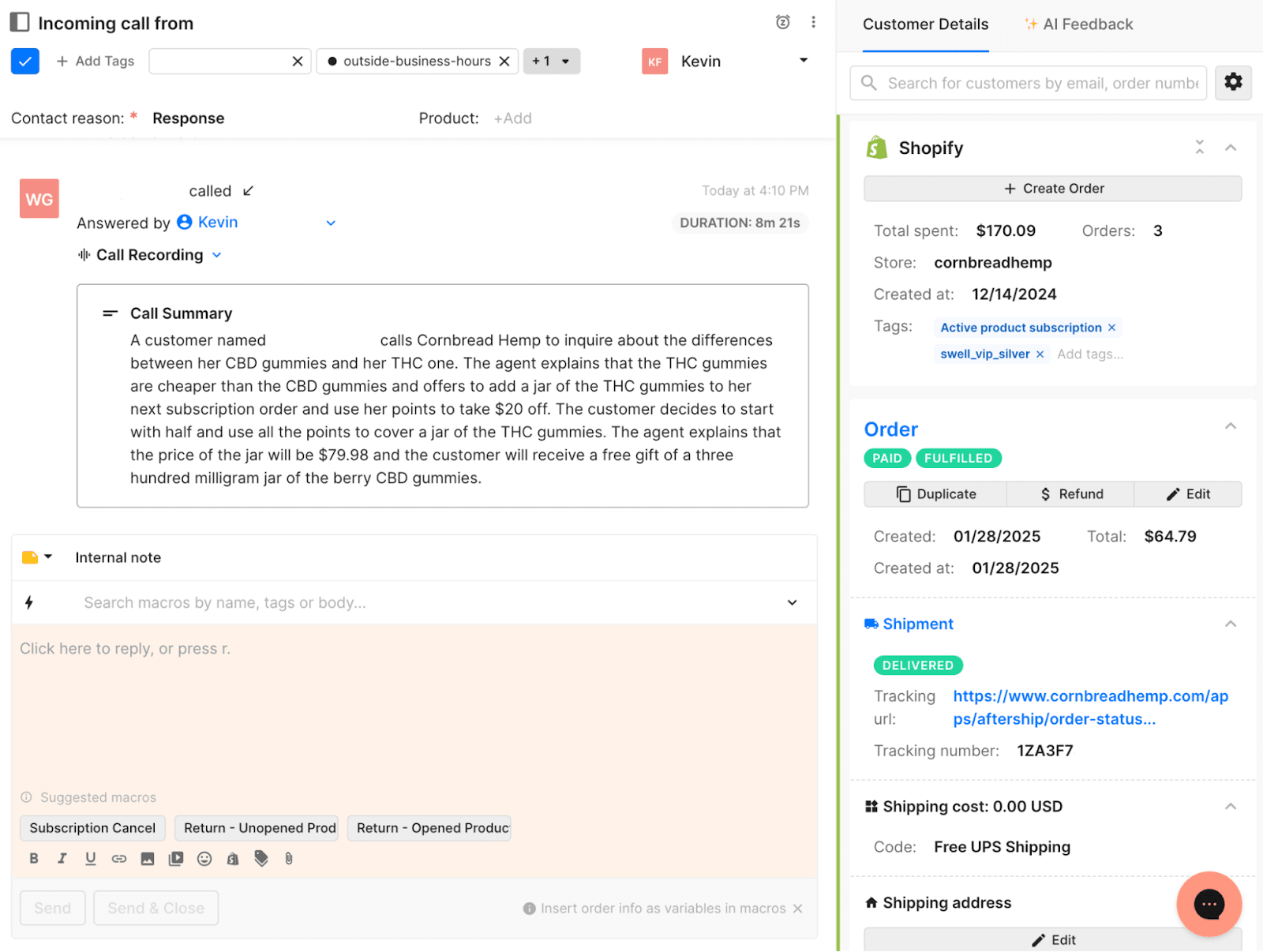Collapse the Shipment section
This screenshot has width=1263, height=952.
(1230, 624)
